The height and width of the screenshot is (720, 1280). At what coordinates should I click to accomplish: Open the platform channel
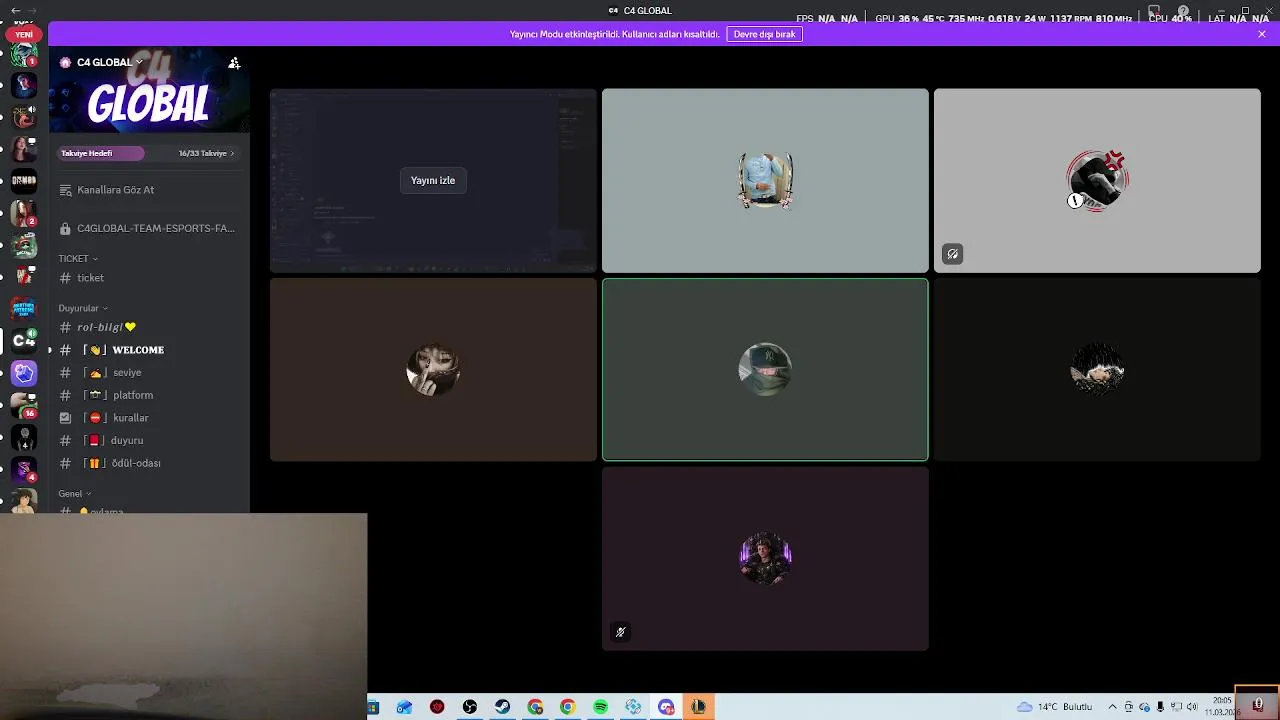[x=150, y=395]
